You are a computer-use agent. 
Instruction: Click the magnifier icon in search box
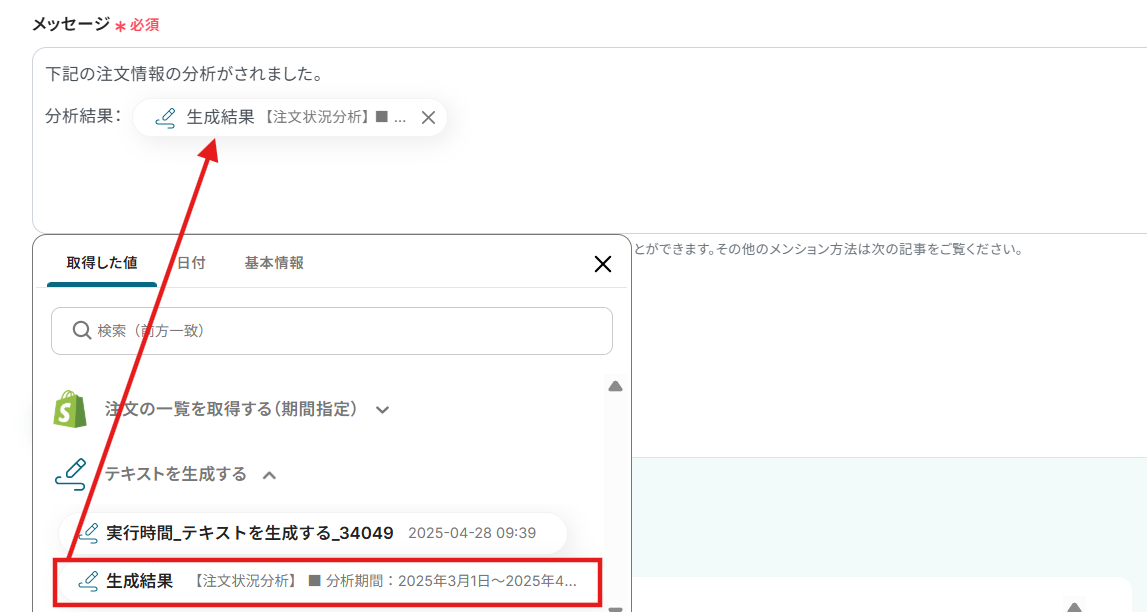[82, 330]
